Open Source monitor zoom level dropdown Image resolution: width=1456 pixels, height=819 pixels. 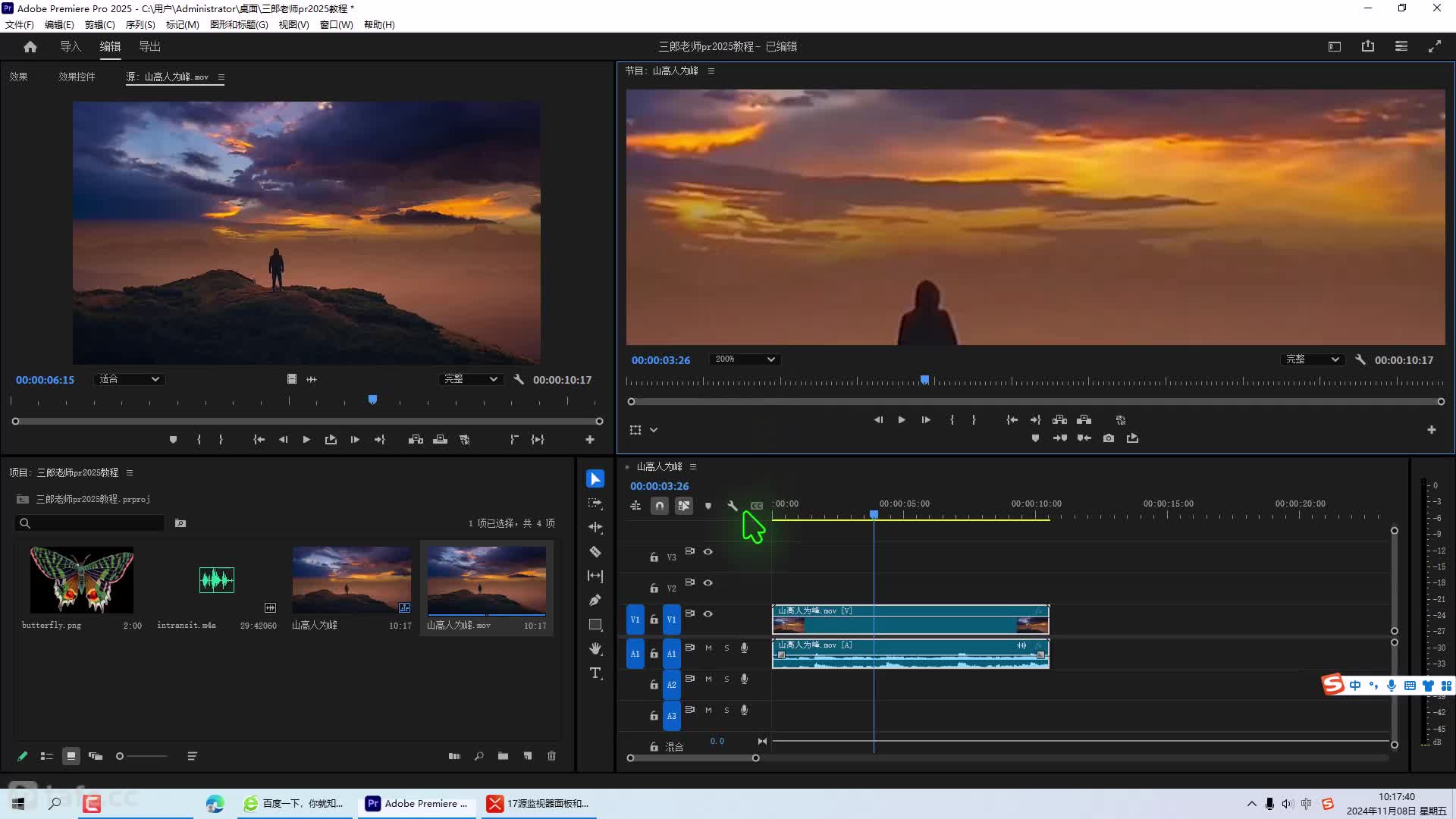point(129,379)
